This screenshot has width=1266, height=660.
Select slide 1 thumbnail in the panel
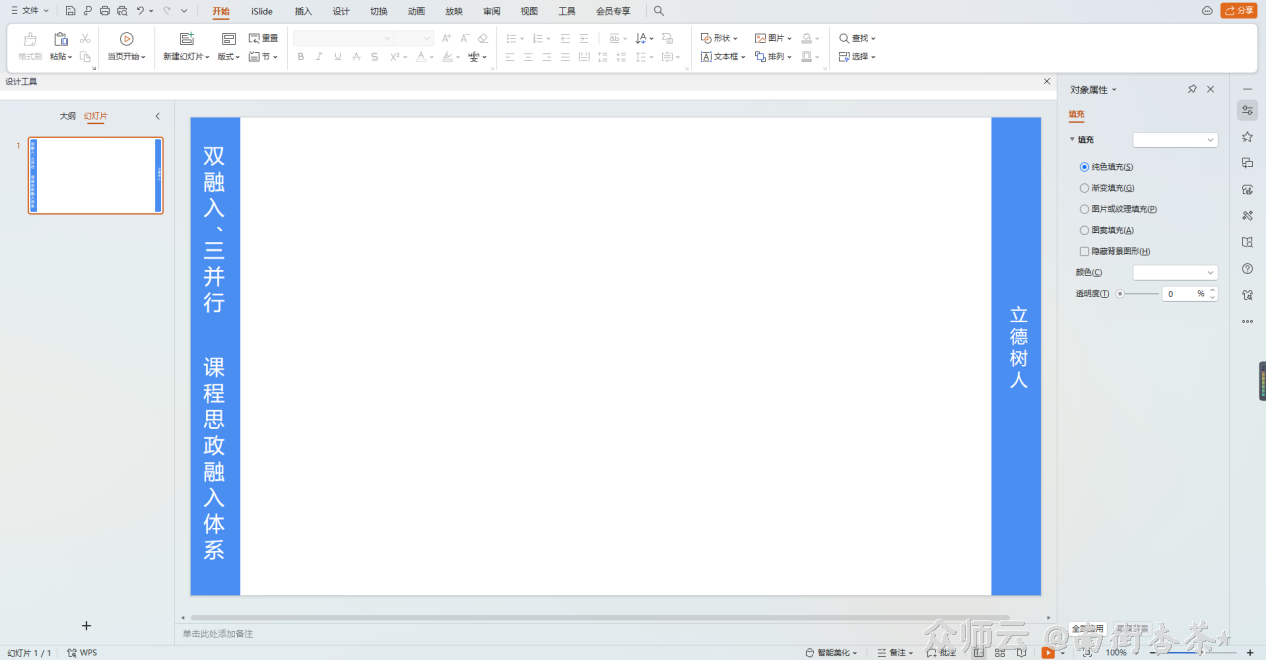(x=95, y=175)
